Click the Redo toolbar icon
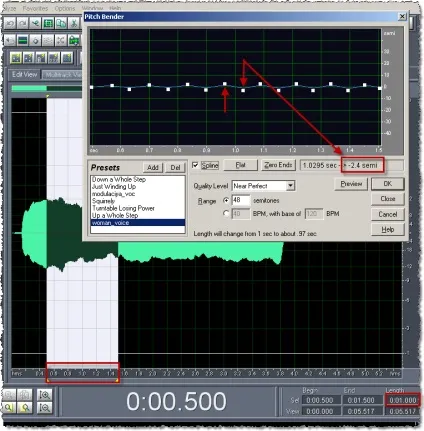 coord(22,23)
